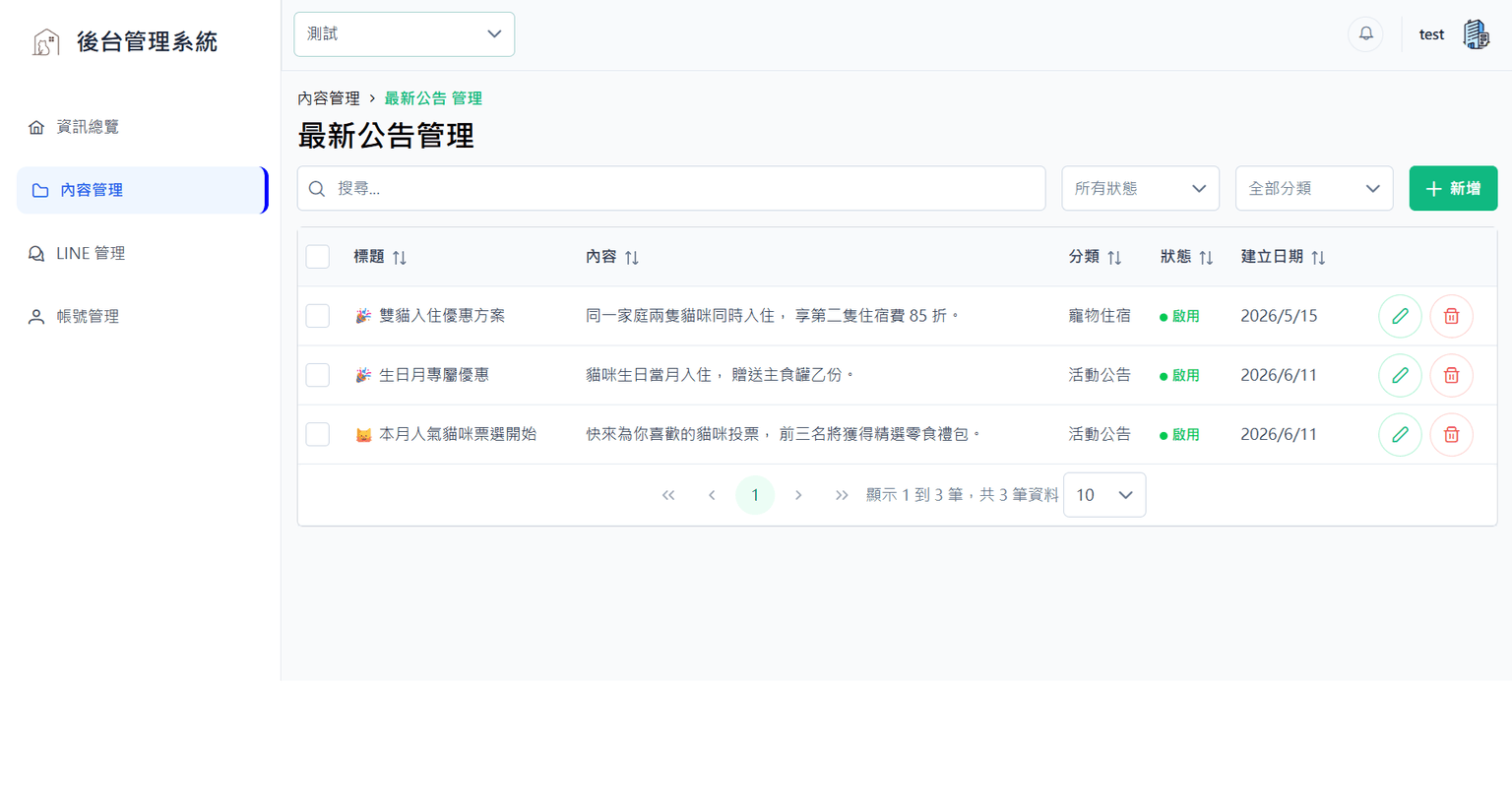Open the 測試 site selector dropdown

click(x=405, y=34)
